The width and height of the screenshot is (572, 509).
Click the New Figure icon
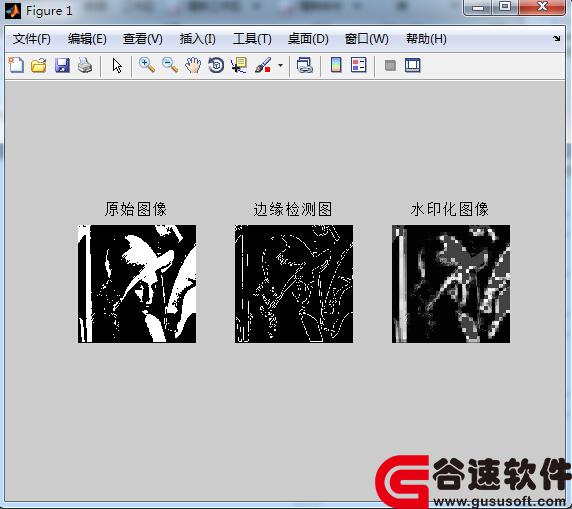click(x=16, y=66)
